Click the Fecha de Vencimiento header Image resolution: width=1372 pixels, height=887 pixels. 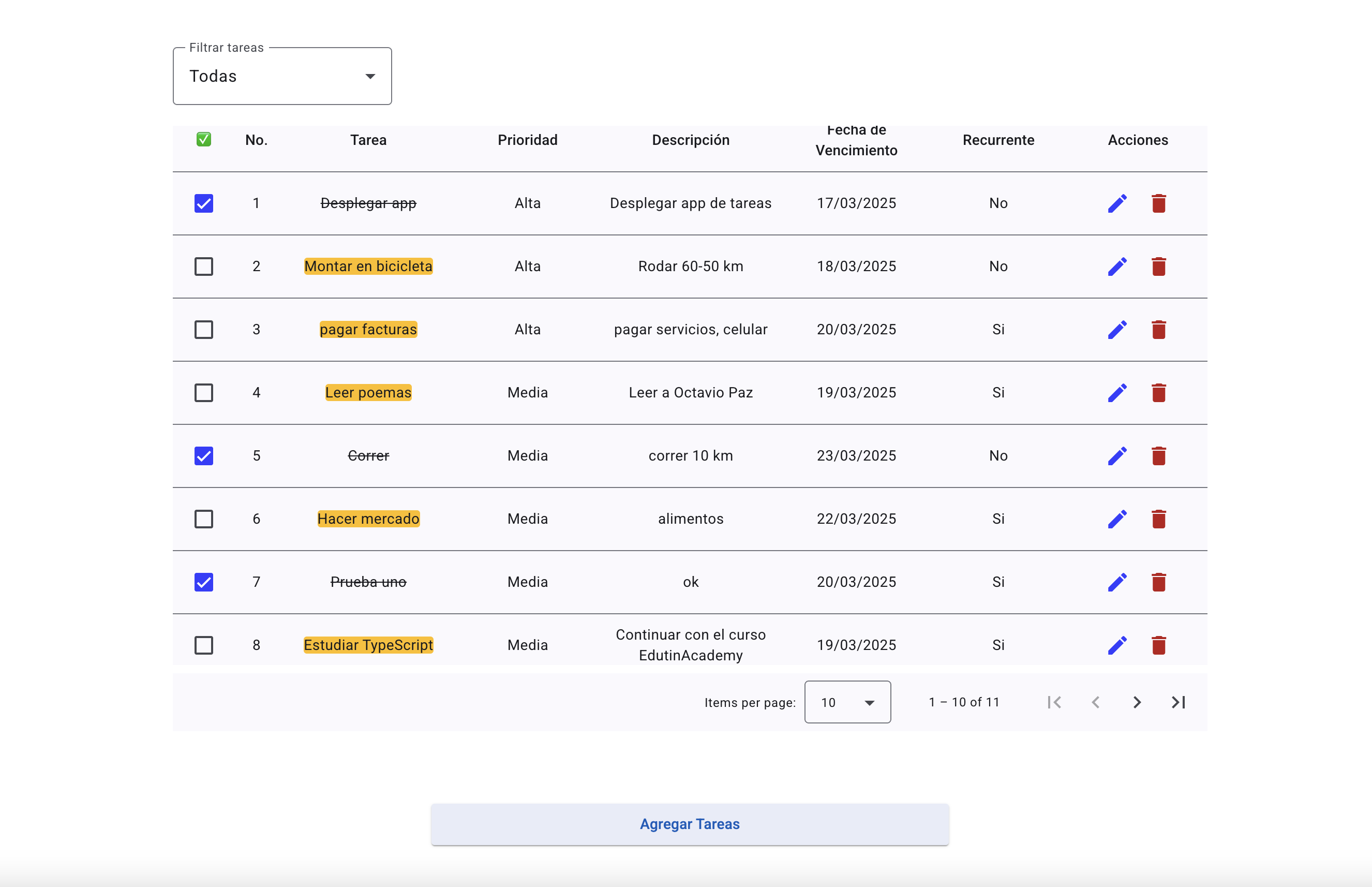click(x=856, y=141)
